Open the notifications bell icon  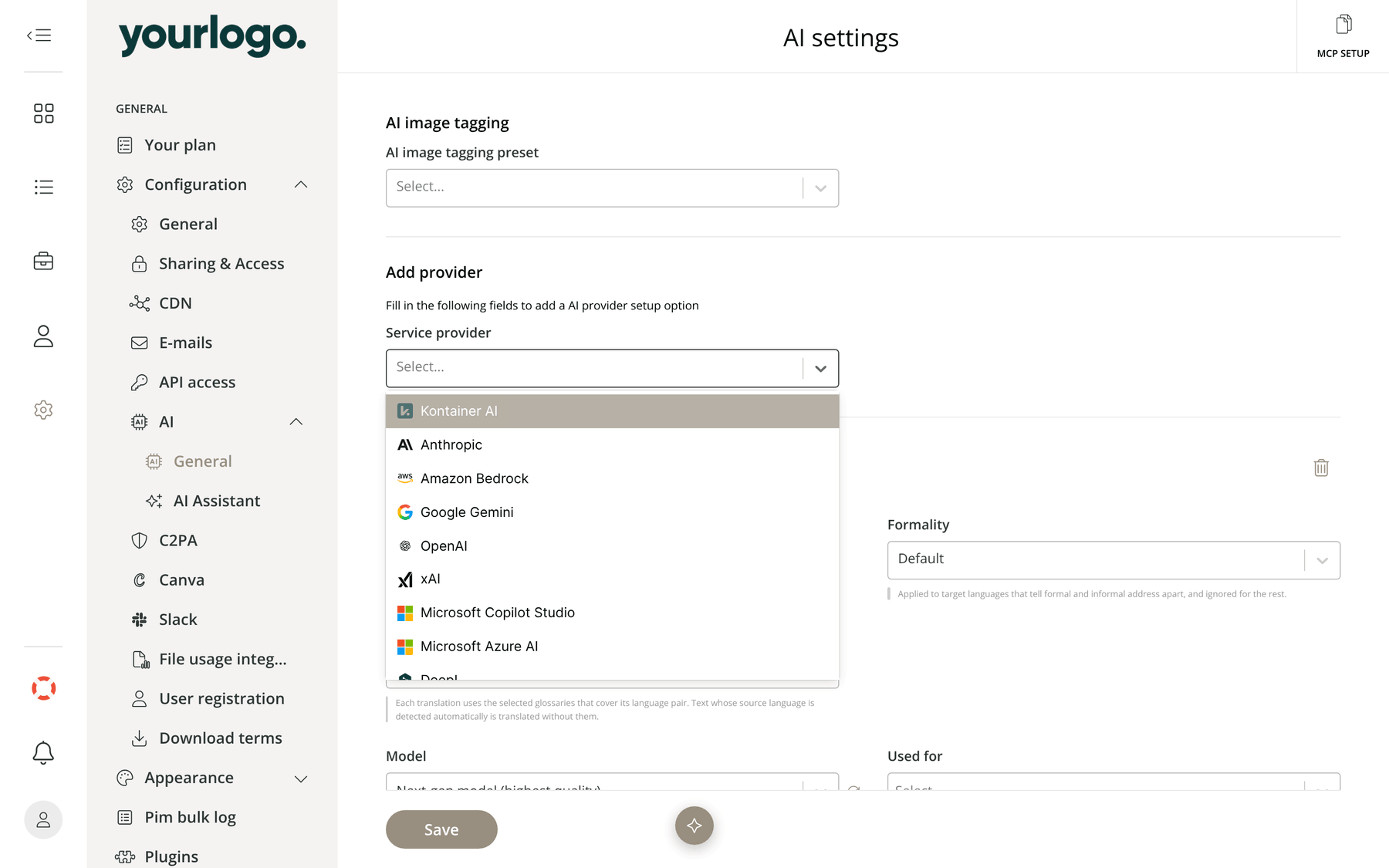[44, 752]
